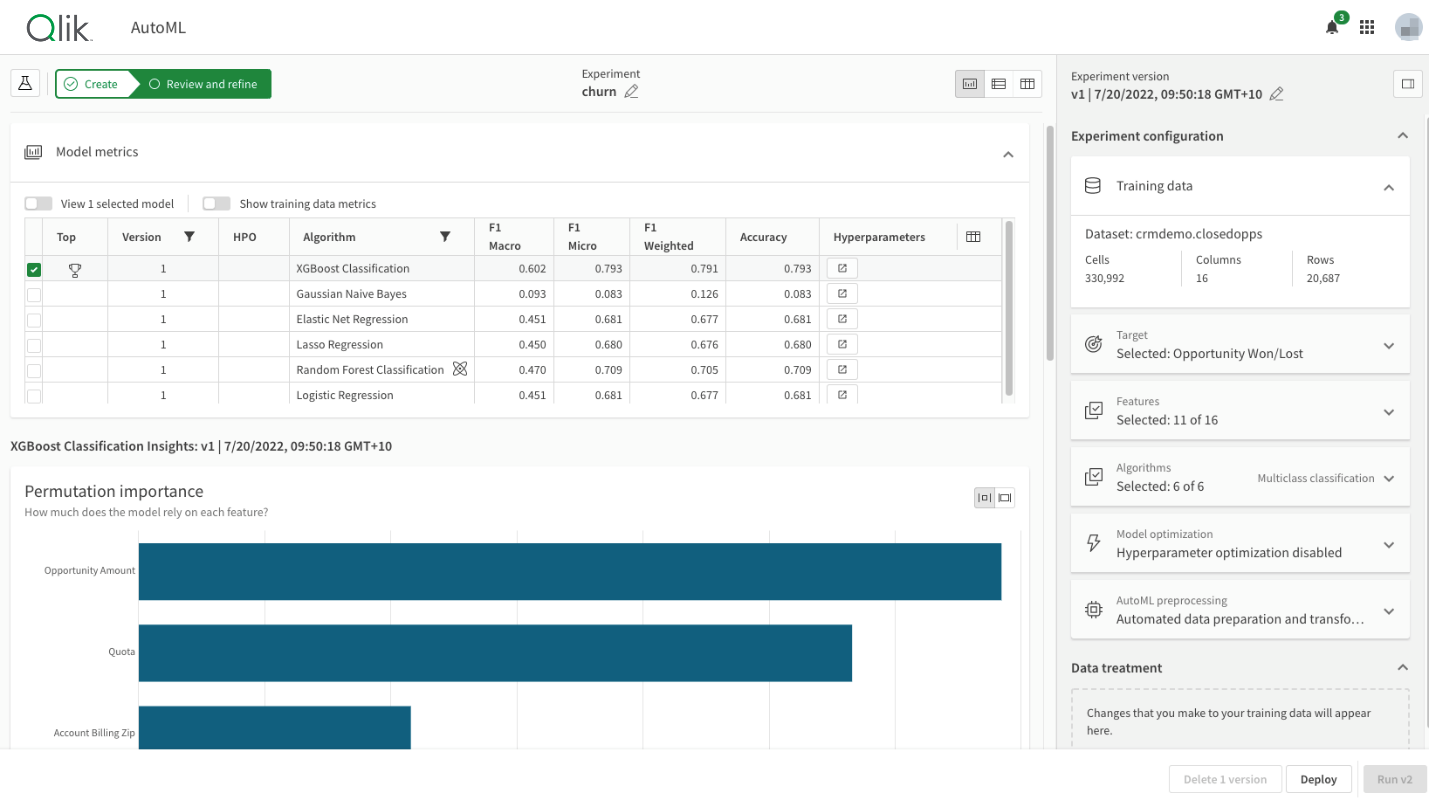Open the apps grid launcher
Screen dimensions: 1429x800
[1367, 28]
